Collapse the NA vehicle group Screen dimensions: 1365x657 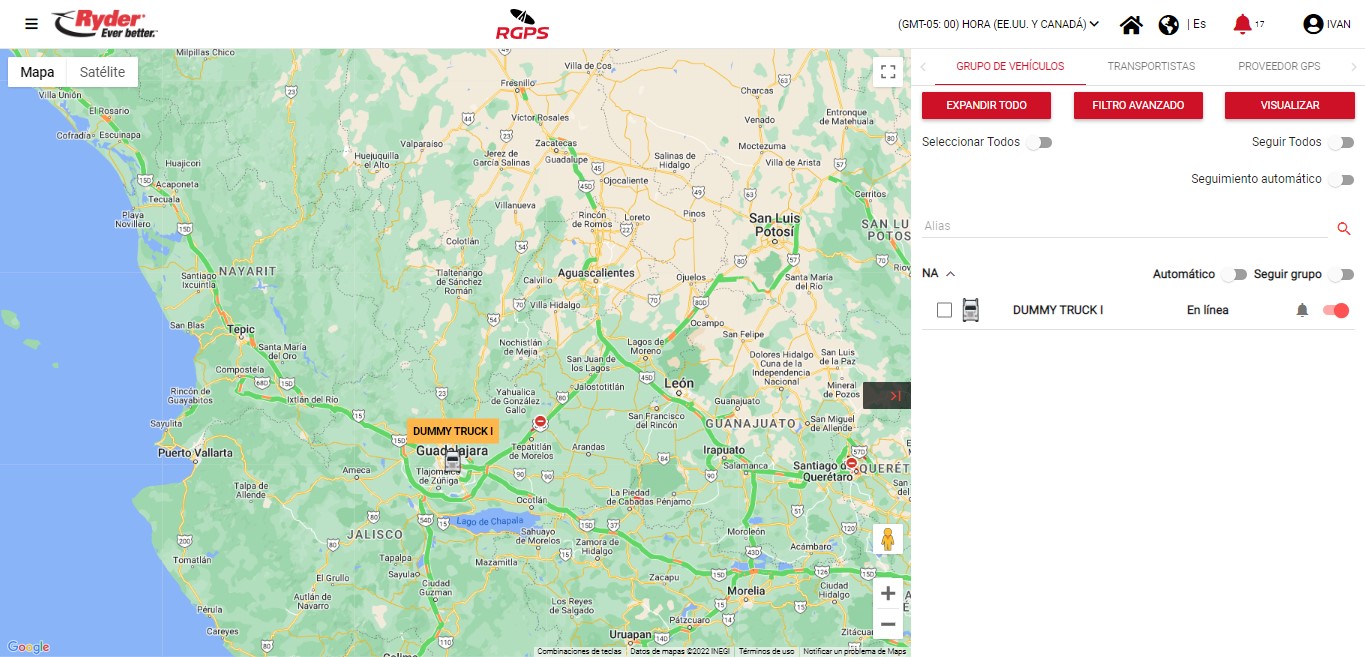[x=951, y=274]
